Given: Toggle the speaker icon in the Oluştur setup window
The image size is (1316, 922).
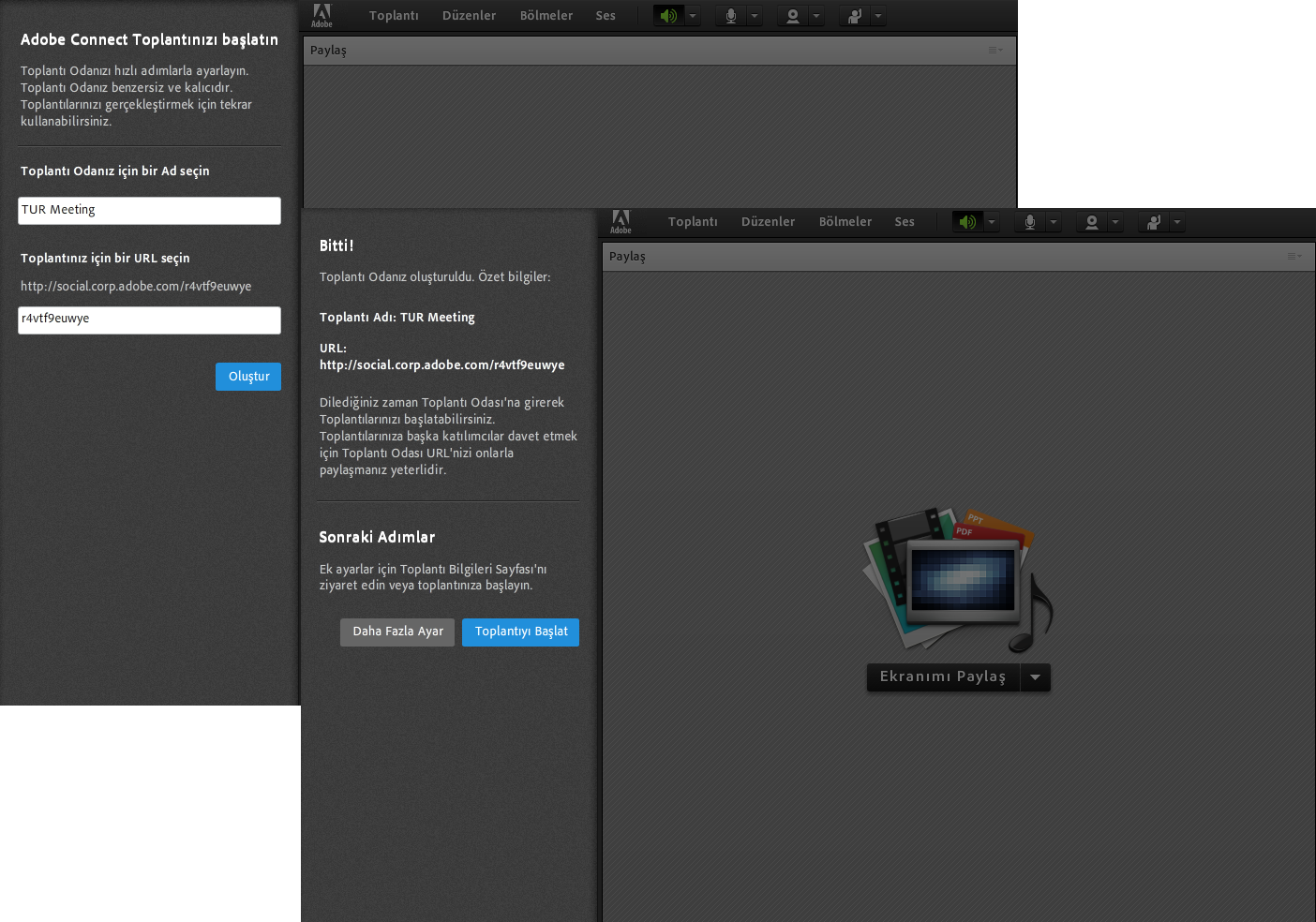Looking at the screenshot, I should tap(668, 16).
